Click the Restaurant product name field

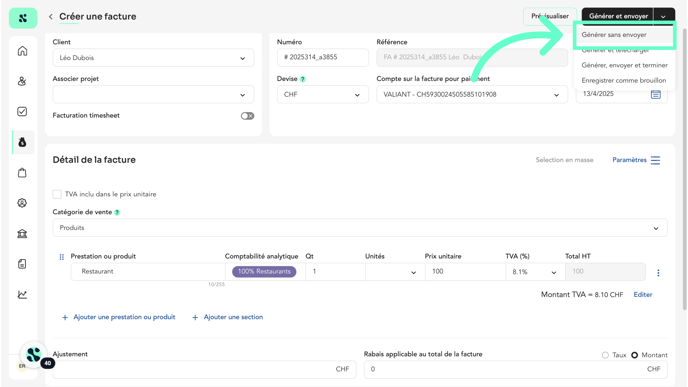tap(148, 272)
